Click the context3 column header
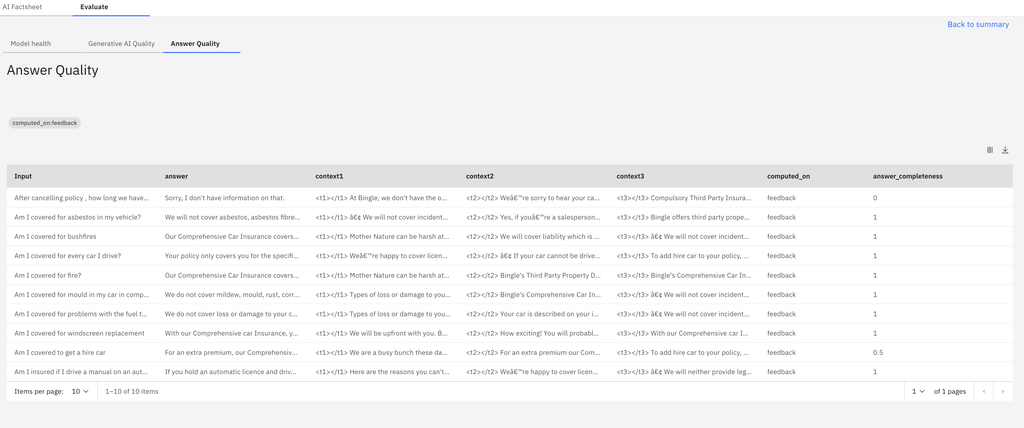The width and height of the screenshot is (1024, 428). 630,176
